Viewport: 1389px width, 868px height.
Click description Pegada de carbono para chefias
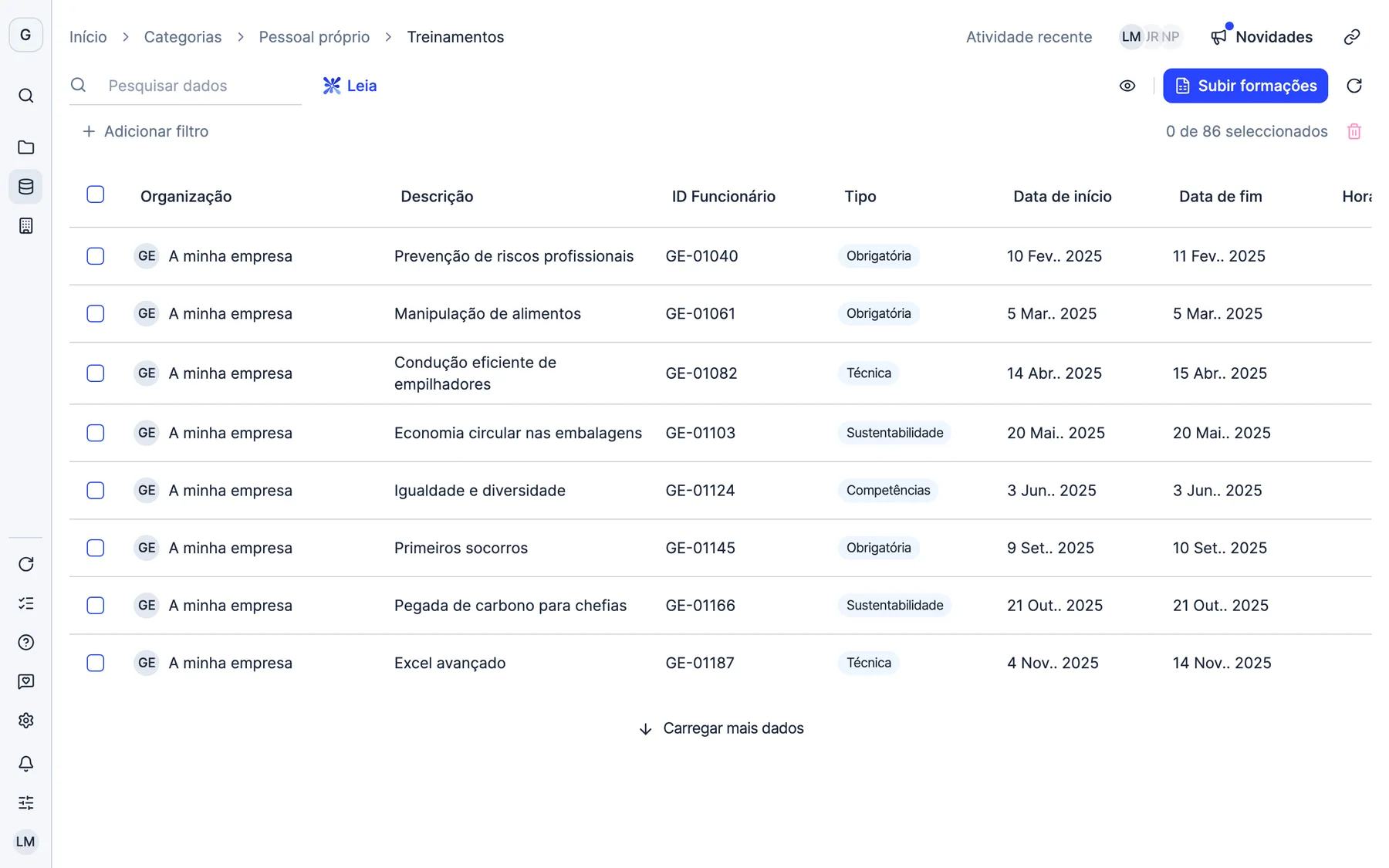coord(510,606)
